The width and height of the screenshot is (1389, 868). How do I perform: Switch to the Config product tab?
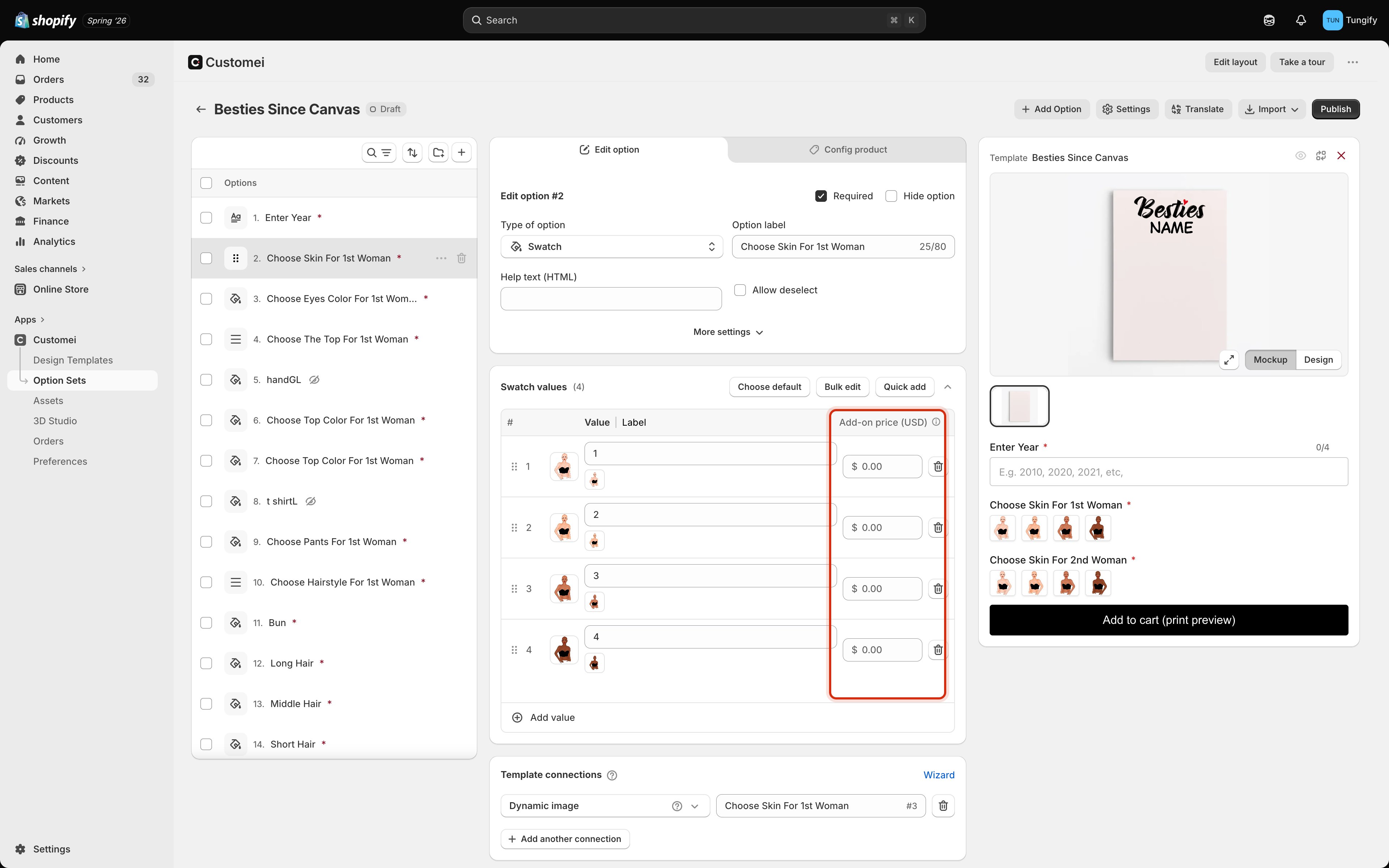coord(847,150)
